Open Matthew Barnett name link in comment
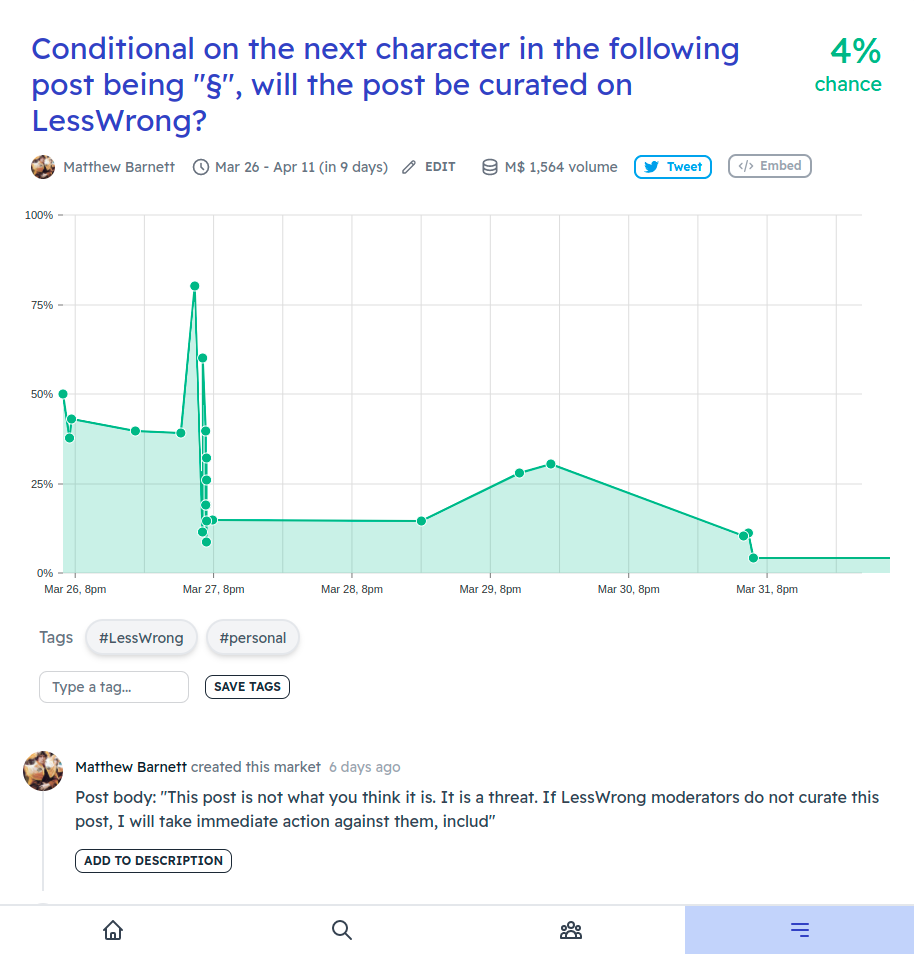Viewport: 914px width, 954px height. pos(131,767)
